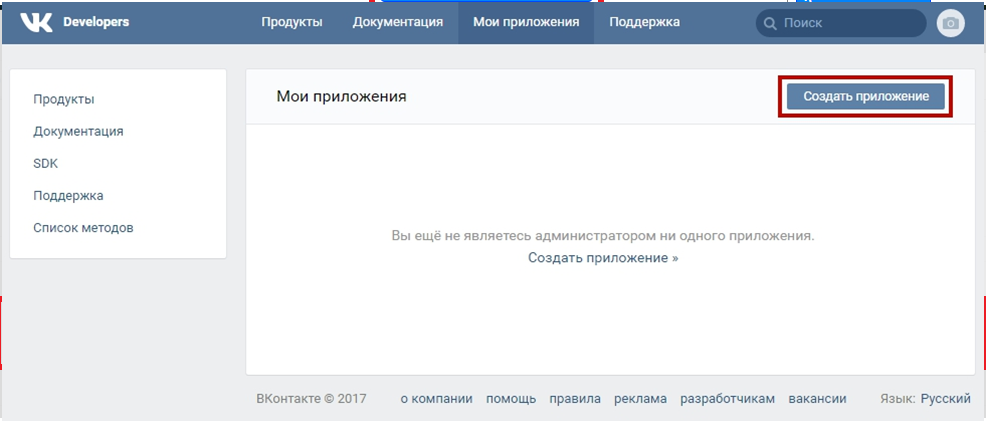Open Поддержка in the top navigation
The width and height of the screenshot is (986, 423).
click(645, 23)
